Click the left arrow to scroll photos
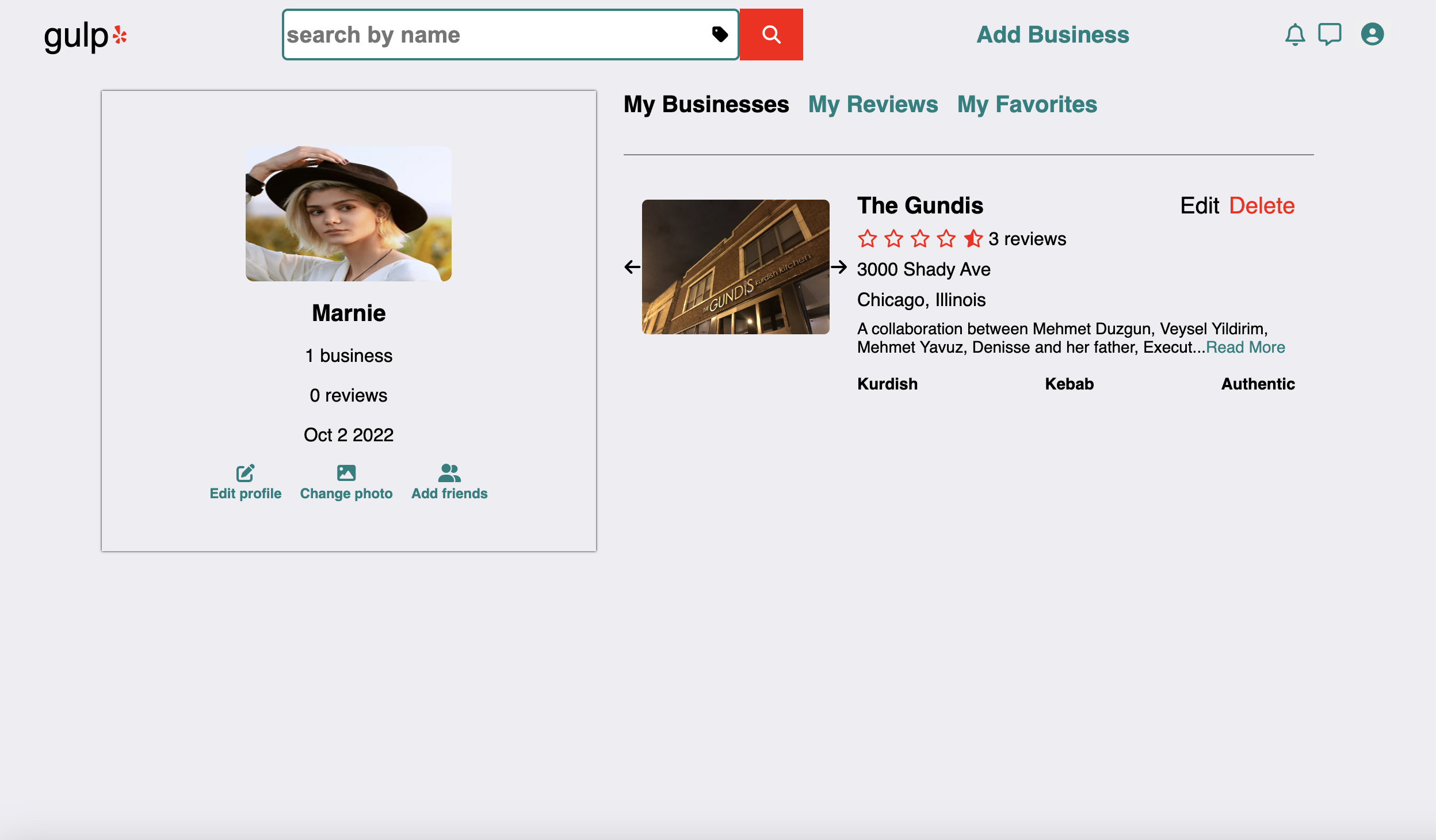Viewport: 1436px width, 840px height. 631,267
